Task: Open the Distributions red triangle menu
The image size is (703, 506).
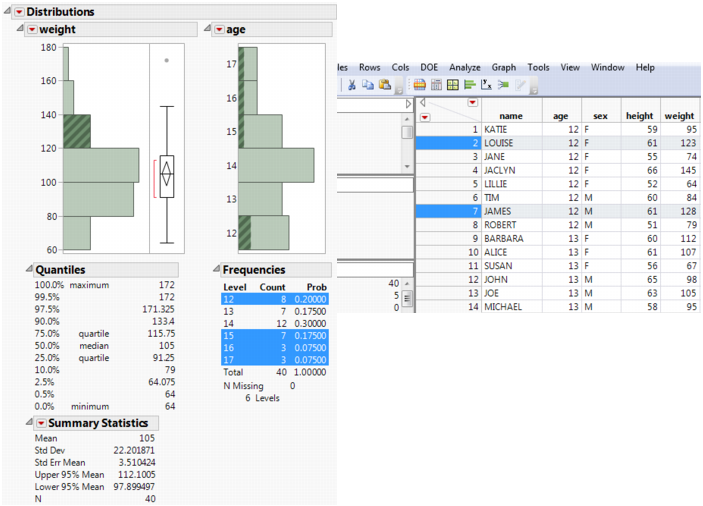Action: tap(19, 12)
